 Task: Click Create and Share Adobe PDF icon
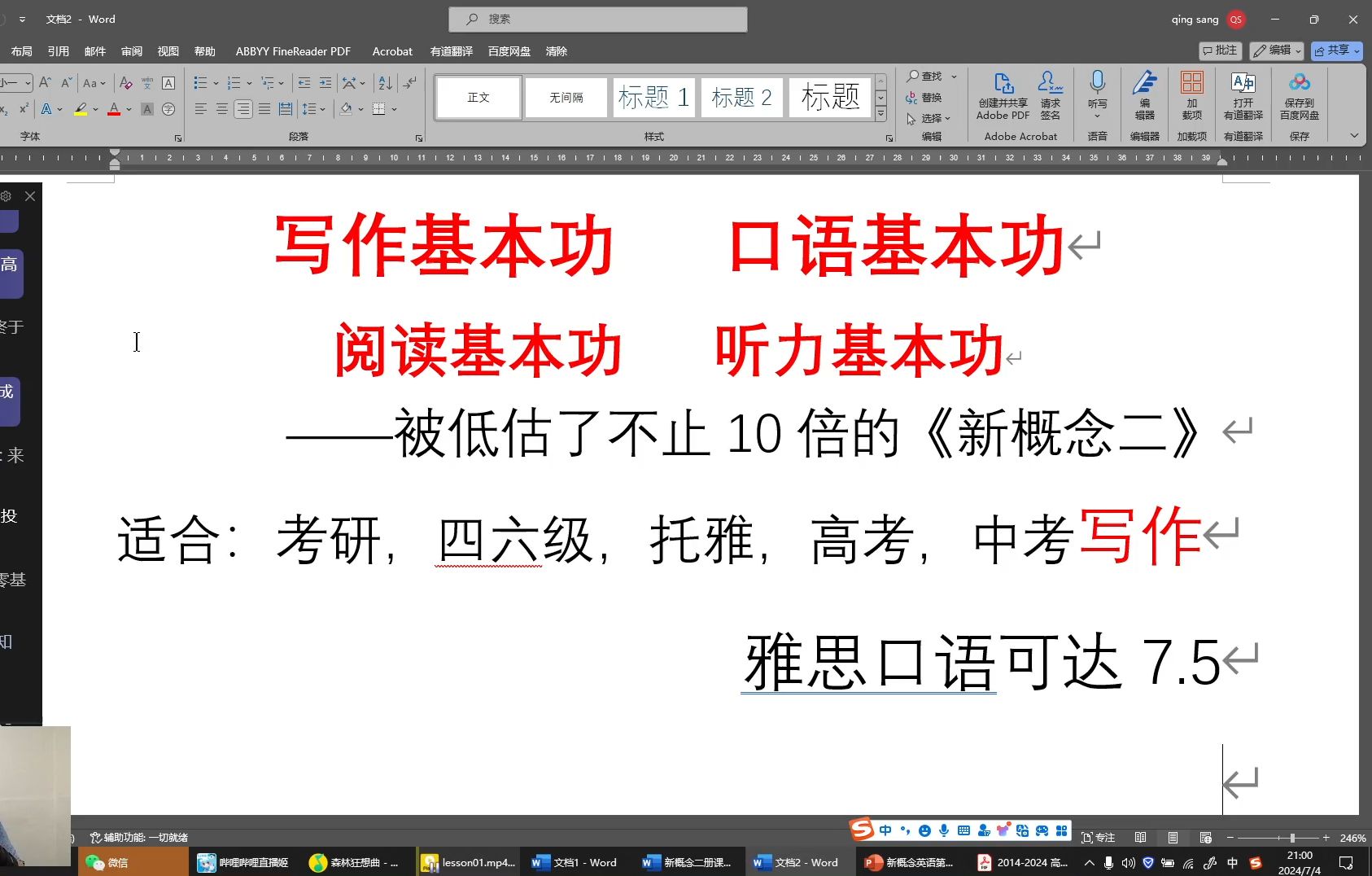click(x=1003, y=96)
